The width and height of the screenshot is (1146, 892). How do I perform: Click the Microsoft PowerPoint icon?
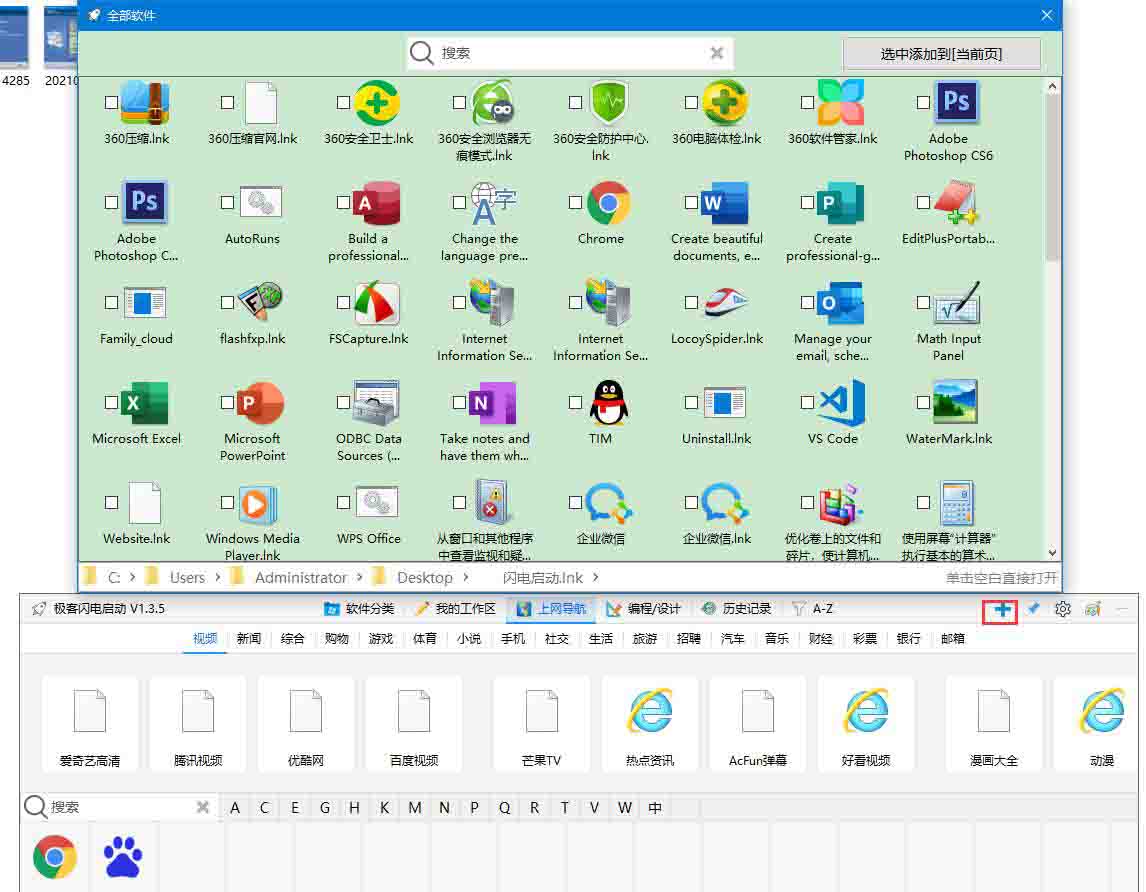coord(260,402)
